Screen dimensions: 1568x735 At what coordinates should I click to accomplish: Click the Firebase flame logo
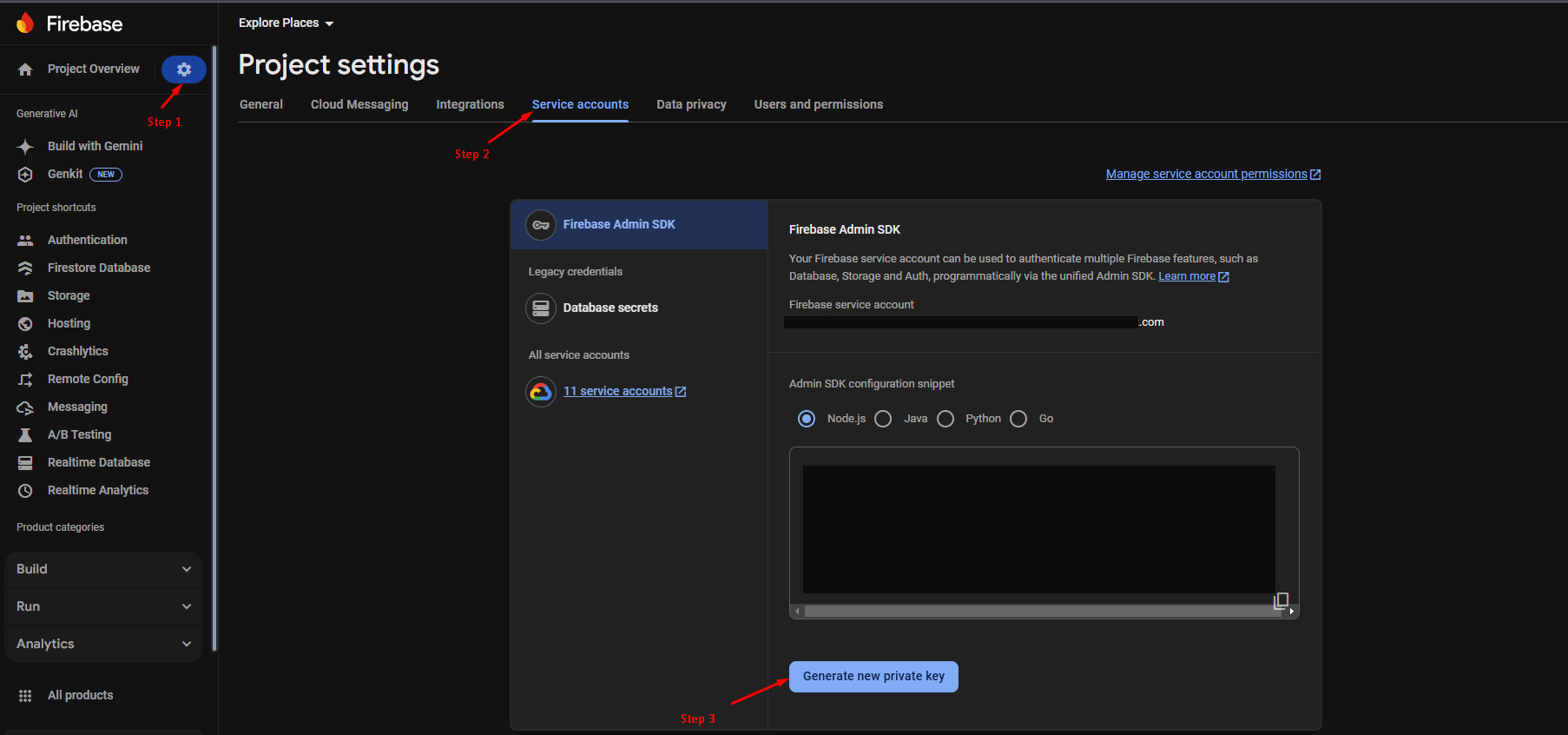25,23
